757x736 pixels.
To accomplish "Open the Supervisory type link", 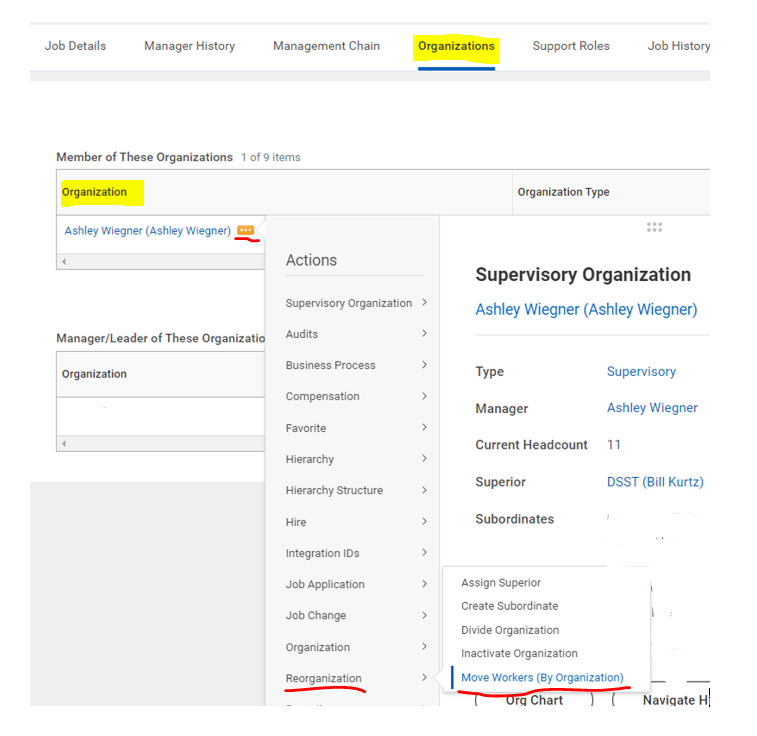I will tap(641, 371).
